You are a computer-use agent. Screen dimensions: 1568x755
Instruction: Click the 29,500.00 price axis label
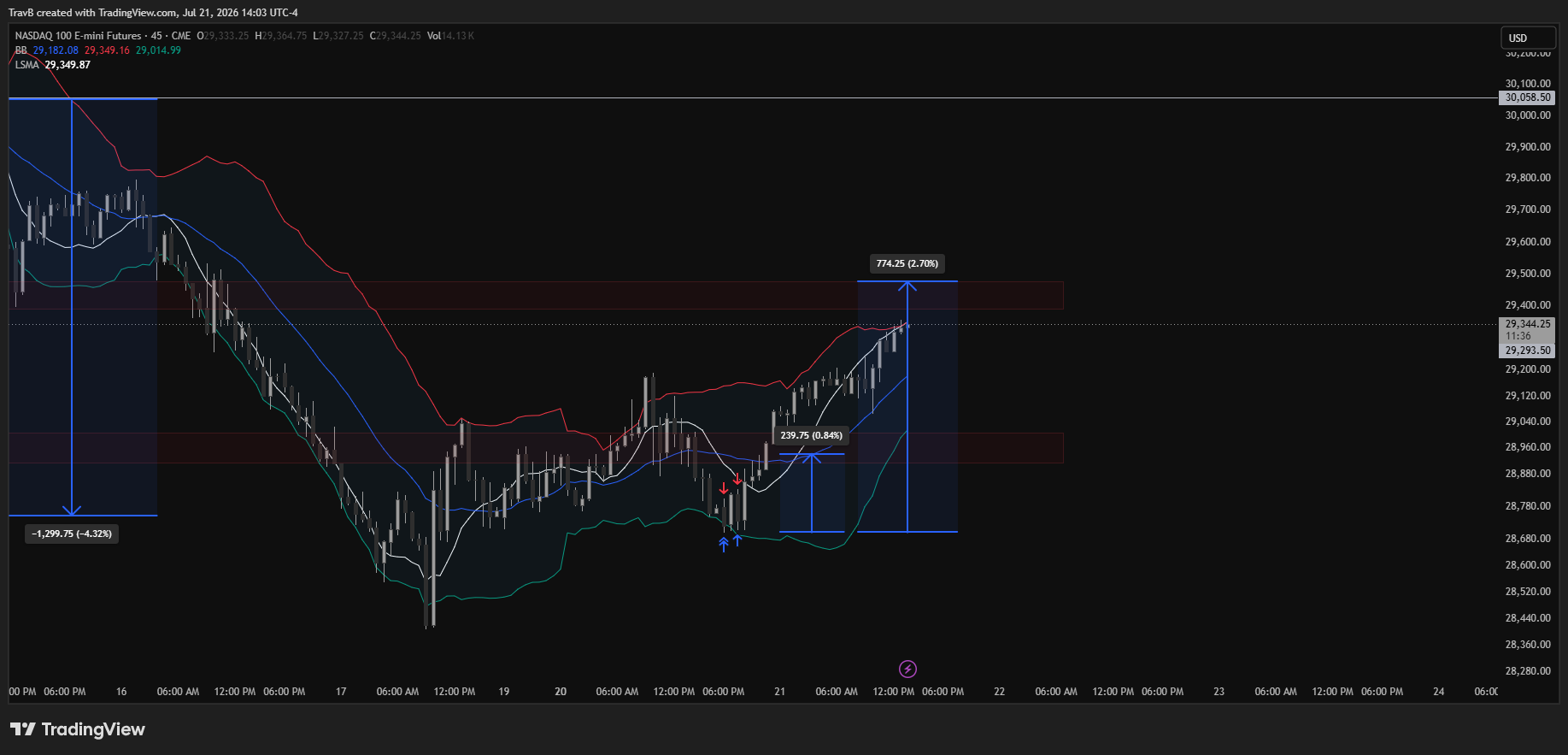pos(1528,274)
